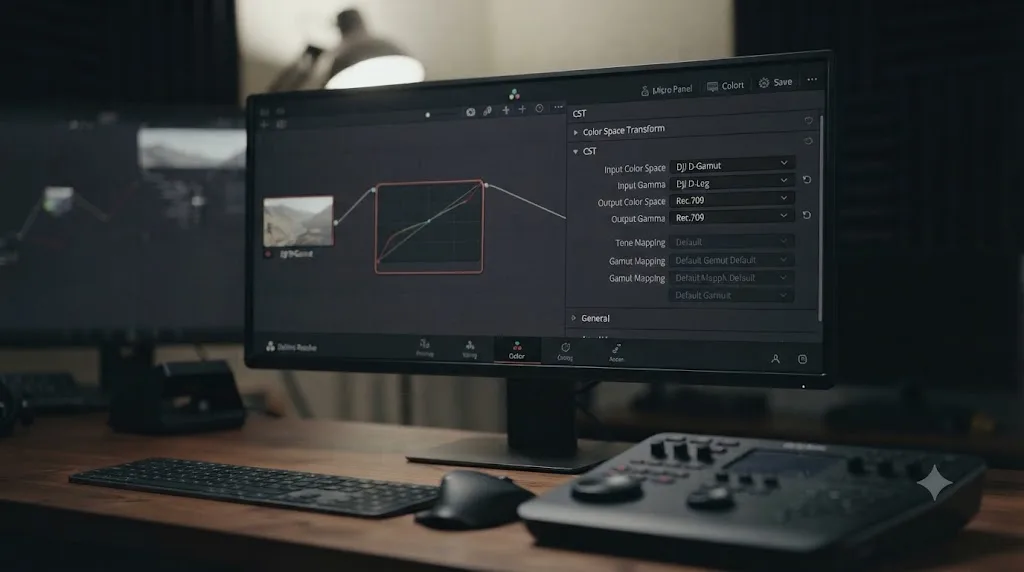Click the clock icon in node toolbar
Image resolution: width=1024 pixels, height=572 pixels.
coord(539,108)
